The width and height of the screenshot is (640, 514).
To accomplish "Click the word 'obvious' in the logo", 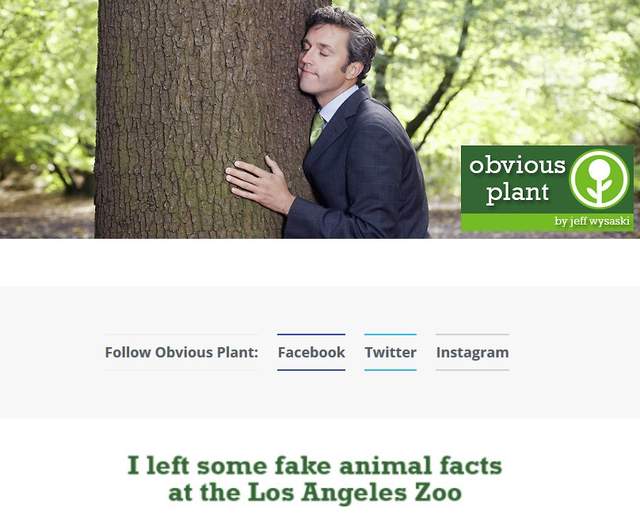I will (517, 165).
